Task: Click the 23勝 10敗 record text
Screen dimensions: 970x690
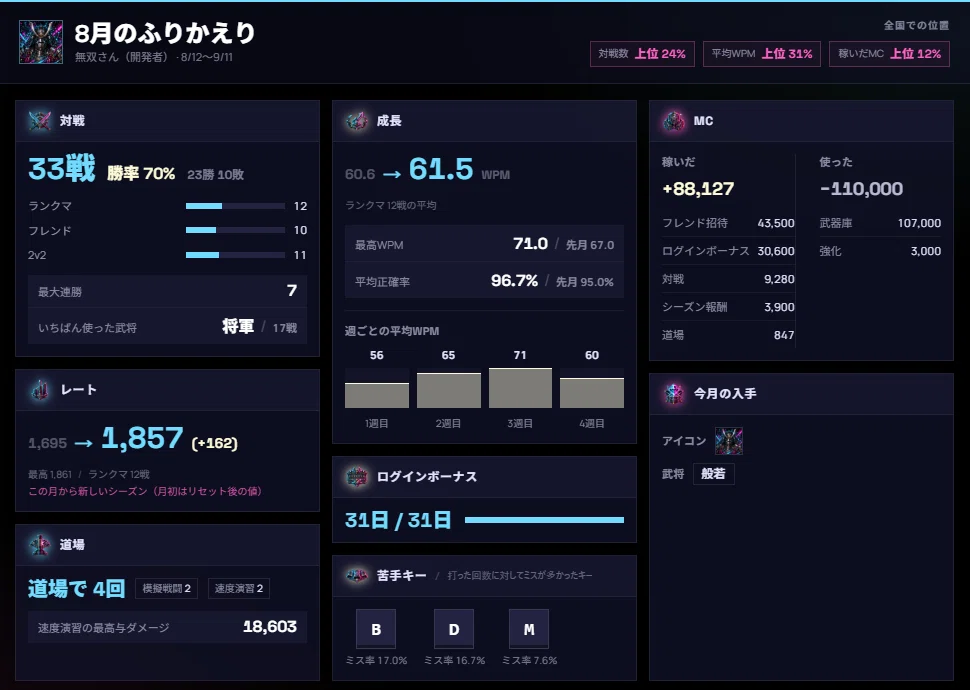Action: tap(215, 175)
